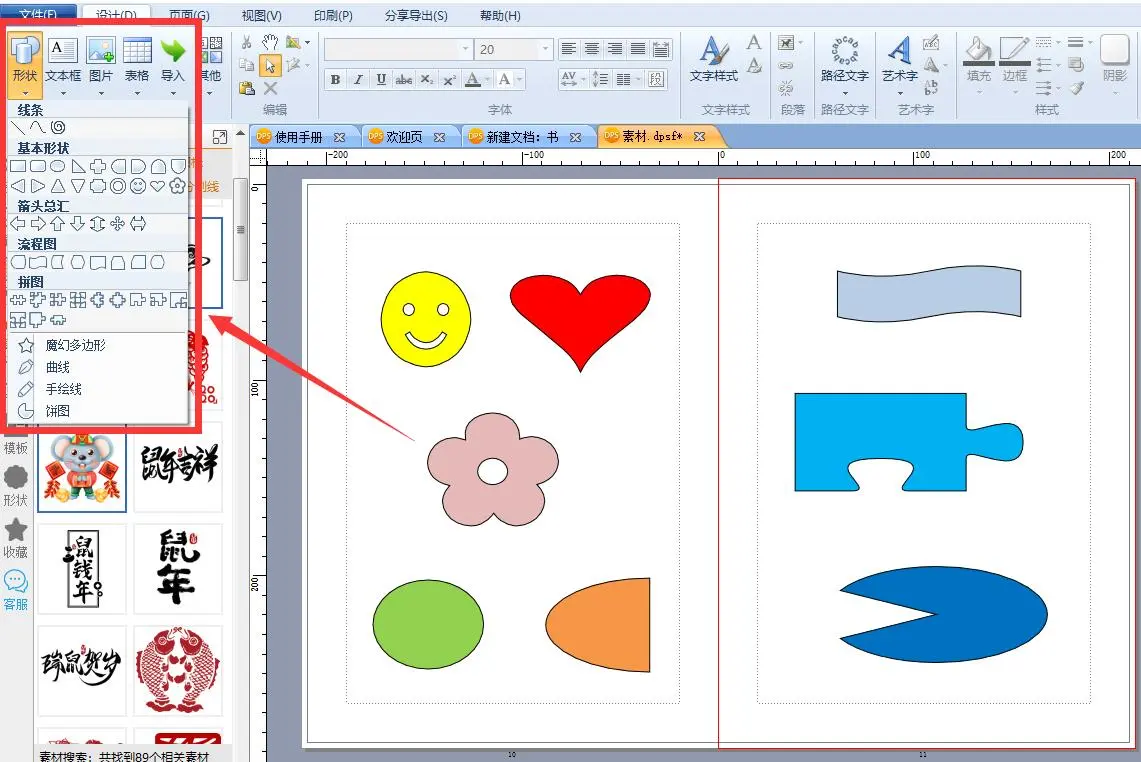Click the text box (文本框) tool
The height and width of the screenshot is (762, 1141).
[63, 60]
